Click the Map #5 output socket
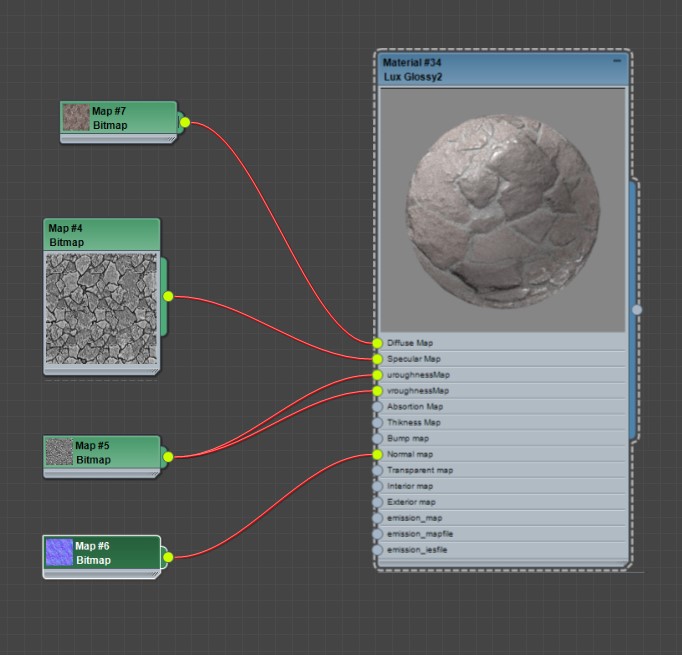Screen dimensions: 682x655 pyautogui.click(x=168, y=457)
